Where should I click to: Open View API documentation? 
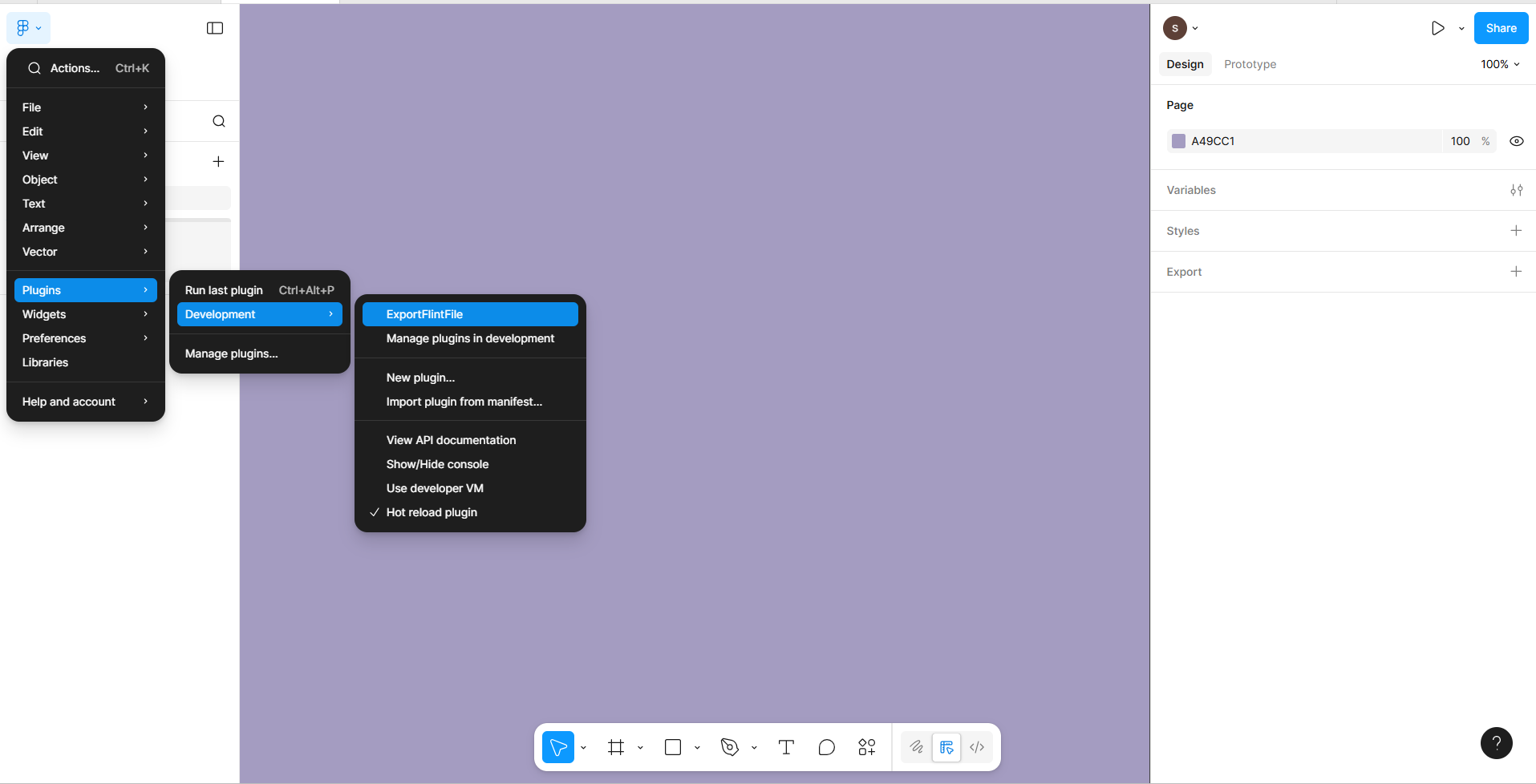pos(470,440)
